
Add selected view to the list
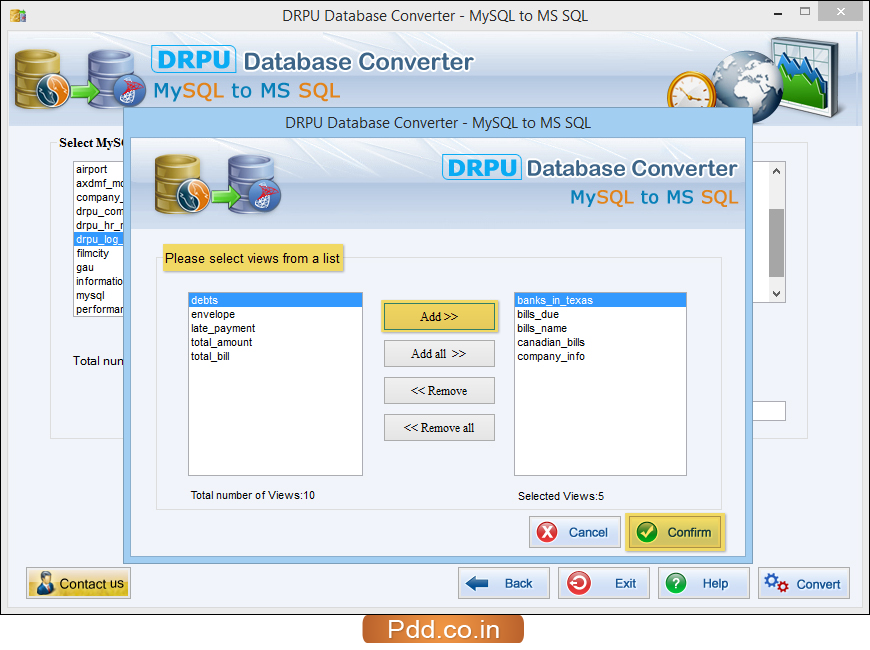pos(439,316)
